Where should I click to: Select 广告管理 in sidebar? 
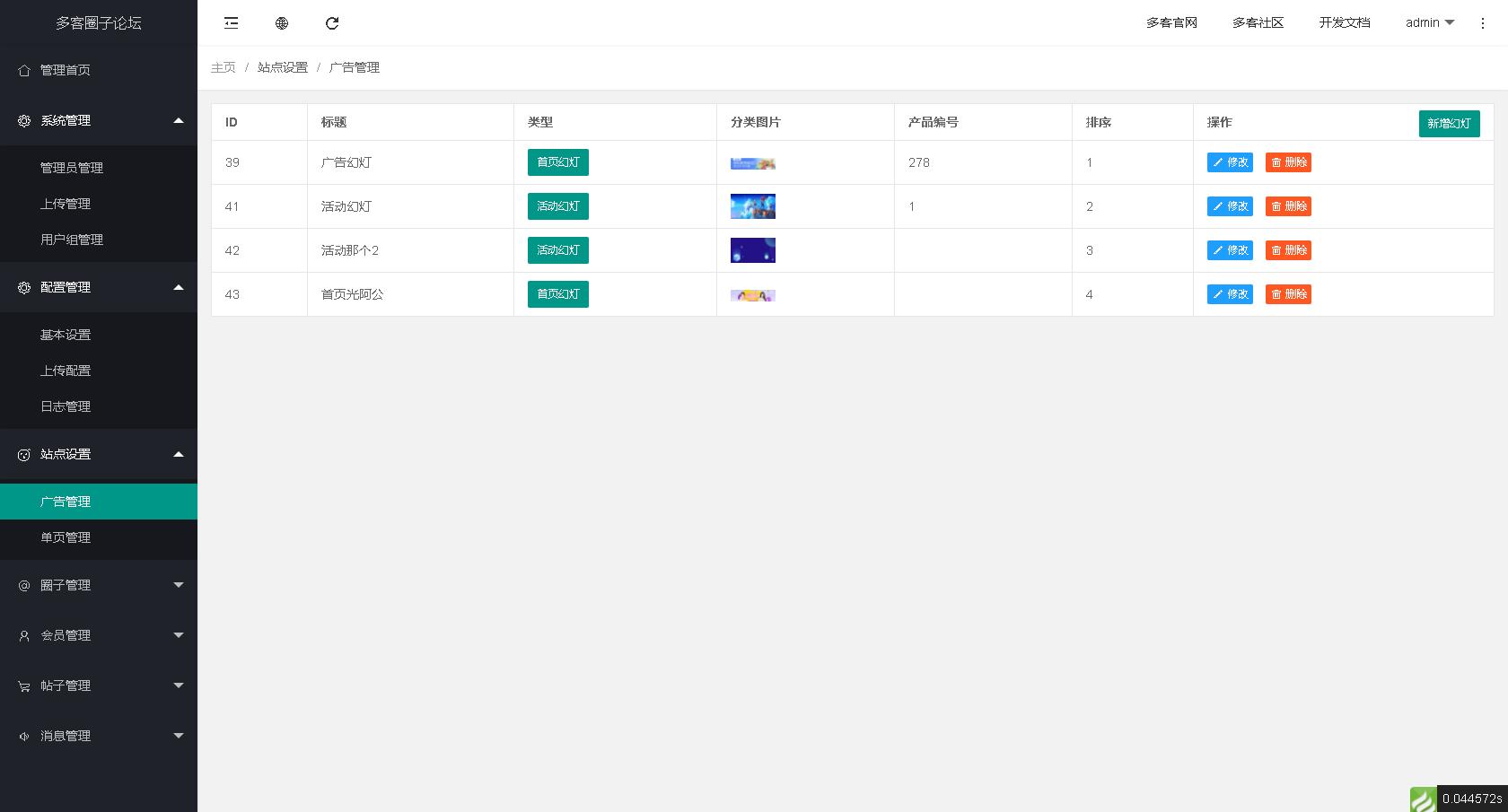[x=99, y=502]
